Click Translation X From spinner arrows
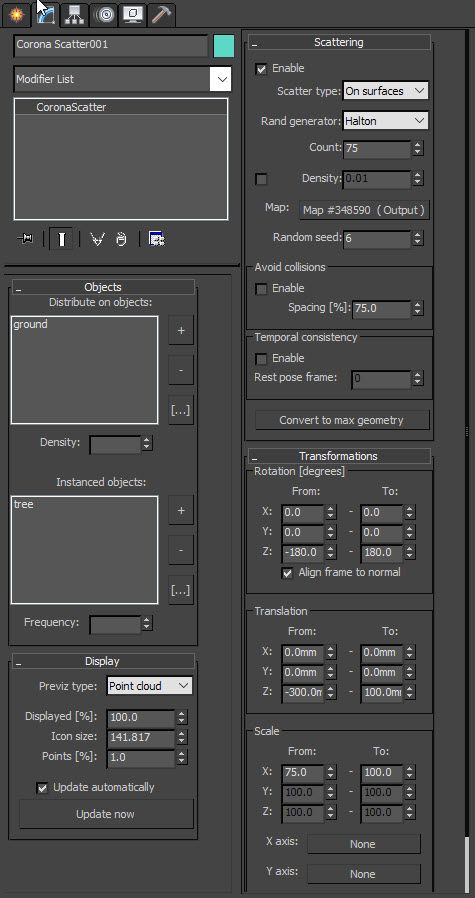This screenshot has height=898, width=475. 331,652
